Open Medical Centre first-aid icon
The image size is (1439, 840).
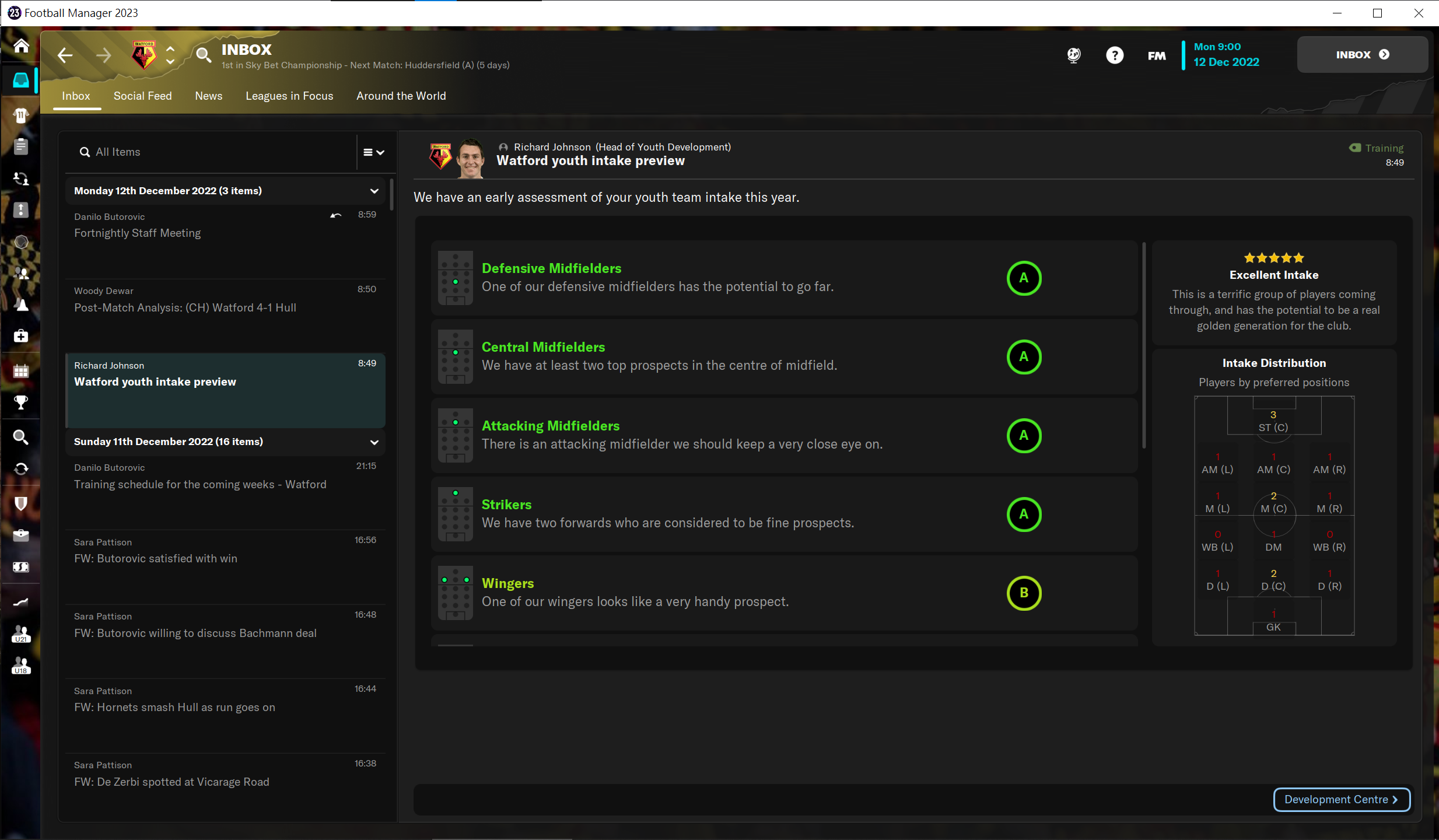pyautogui.click(x=21, y=336)
